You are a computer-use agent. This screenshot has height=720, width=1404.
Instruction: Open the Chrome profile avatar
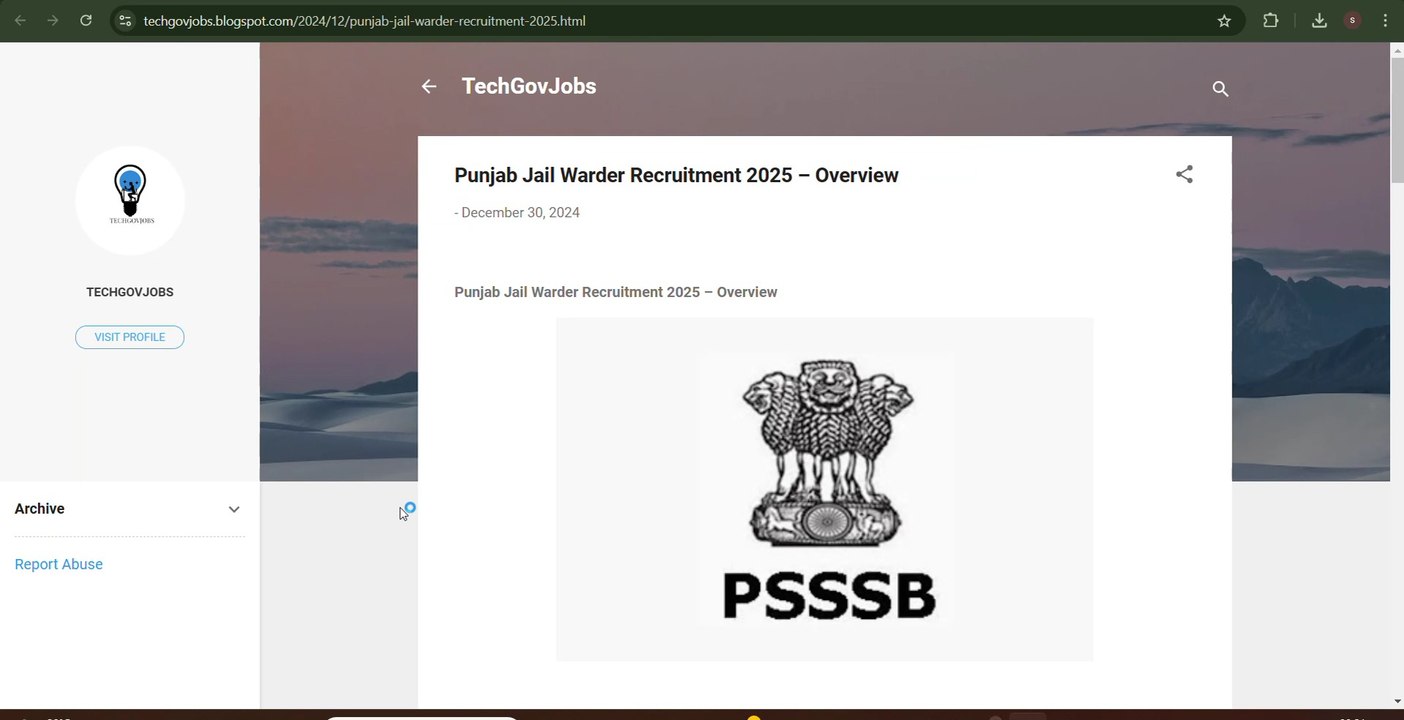pos(1352,20)
